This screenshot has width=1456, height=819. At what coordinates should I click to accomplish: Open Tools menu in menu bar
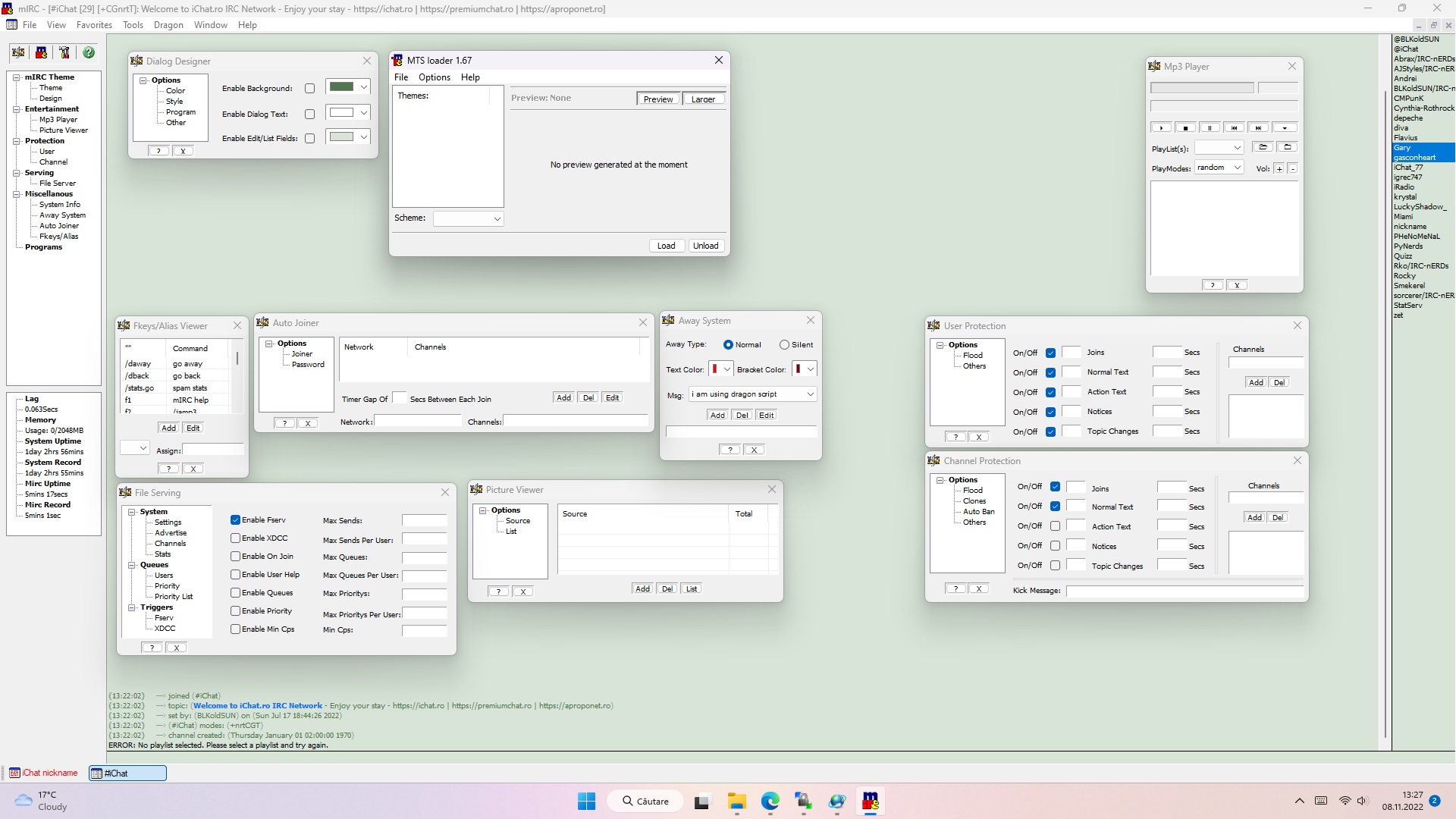pyautogui.click(x=133, y=25)
